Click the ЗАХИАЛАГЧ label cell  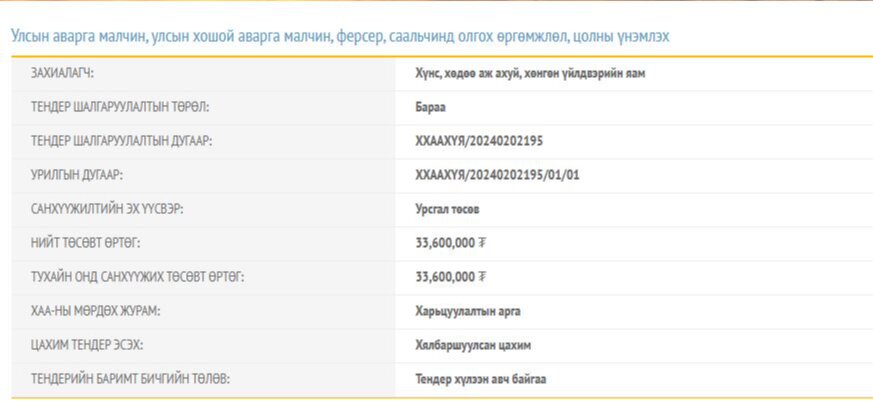[x=70, y=73]
